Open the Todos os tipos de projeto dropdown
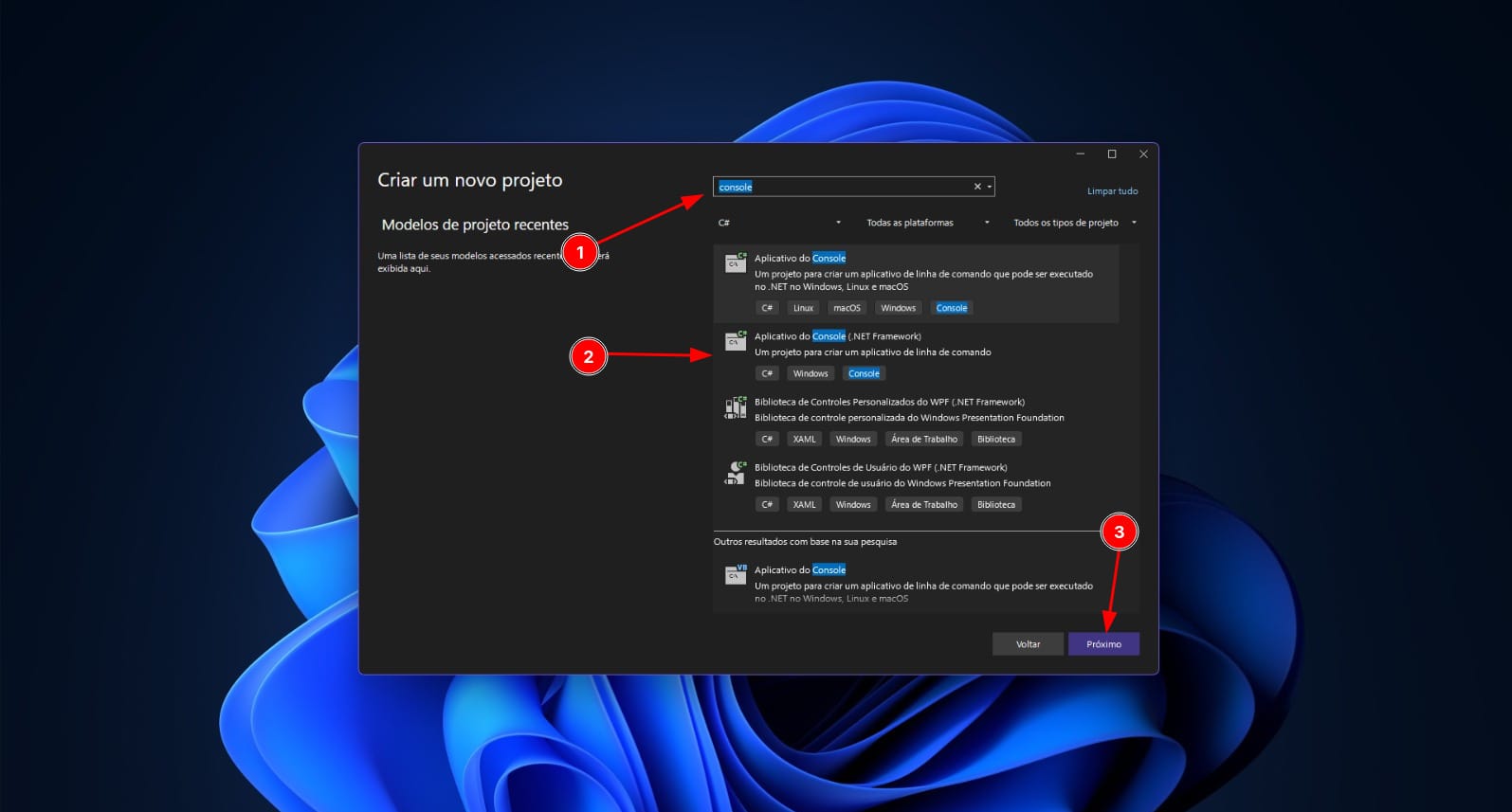The width and height of the screenshot is (1512, 812). coord(1074,223)
